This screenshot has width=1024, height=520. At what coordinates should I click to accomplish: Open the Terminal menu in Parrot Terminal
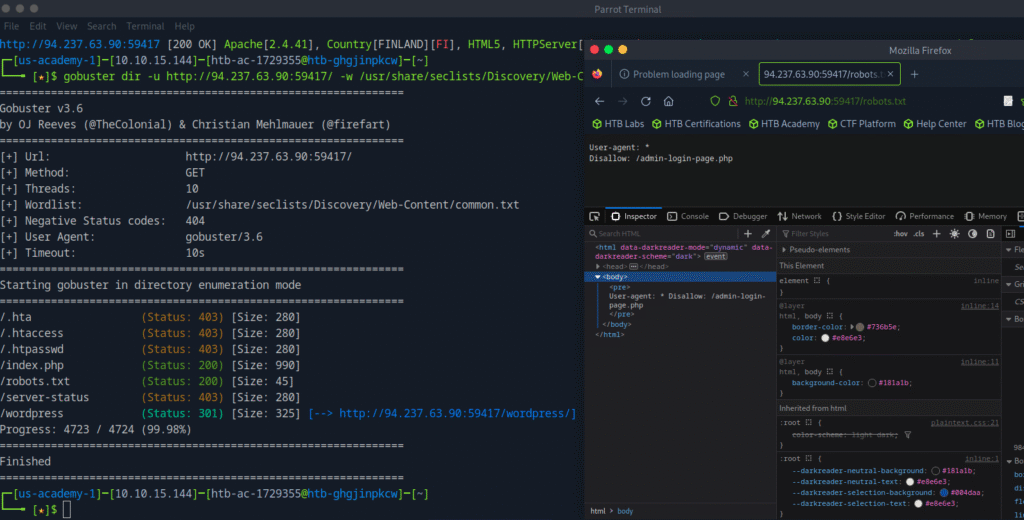pos(145,26)
